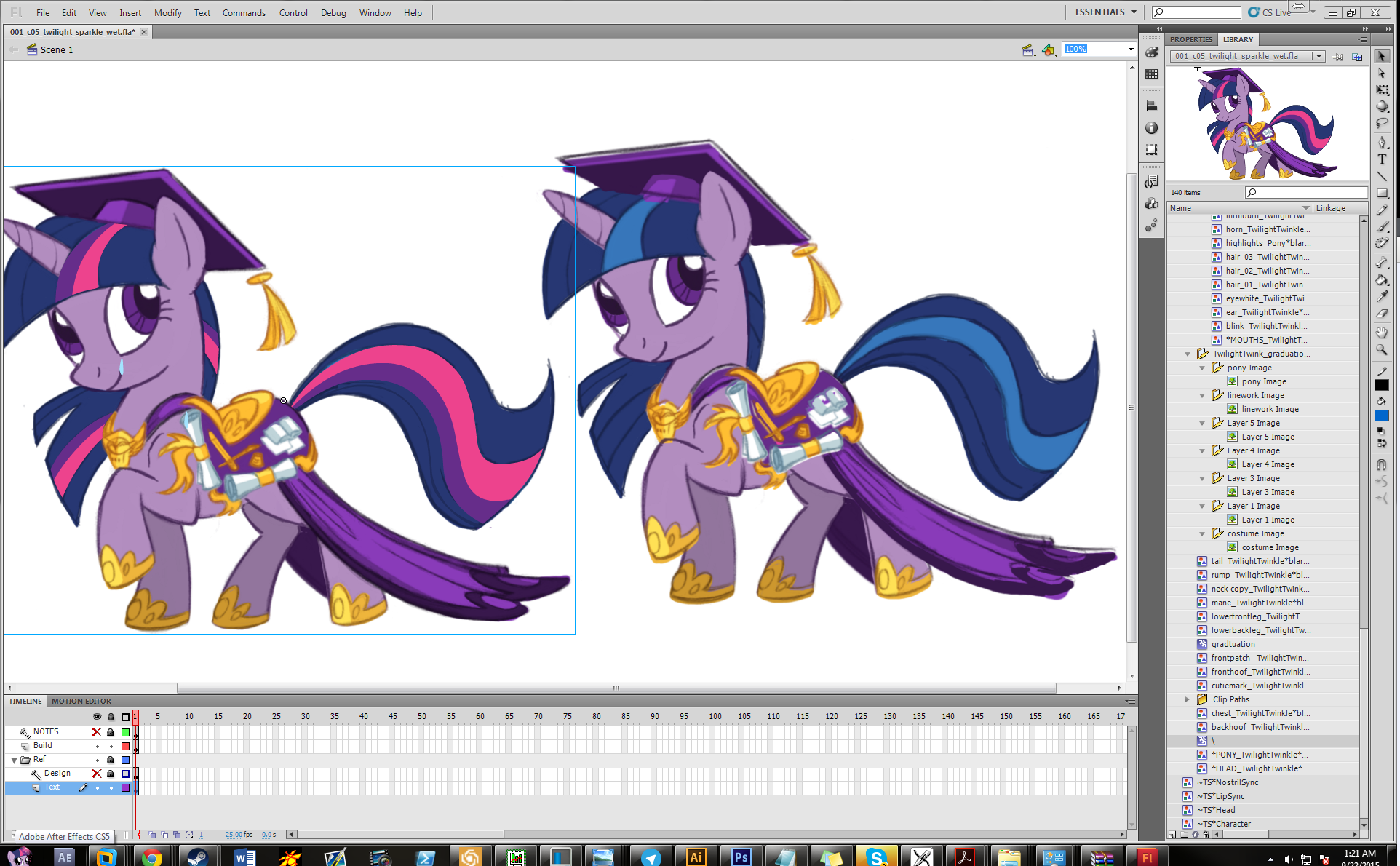
Task: Open the Transform panel icon
Action: pyautogui.click(x=1152, y=150)
